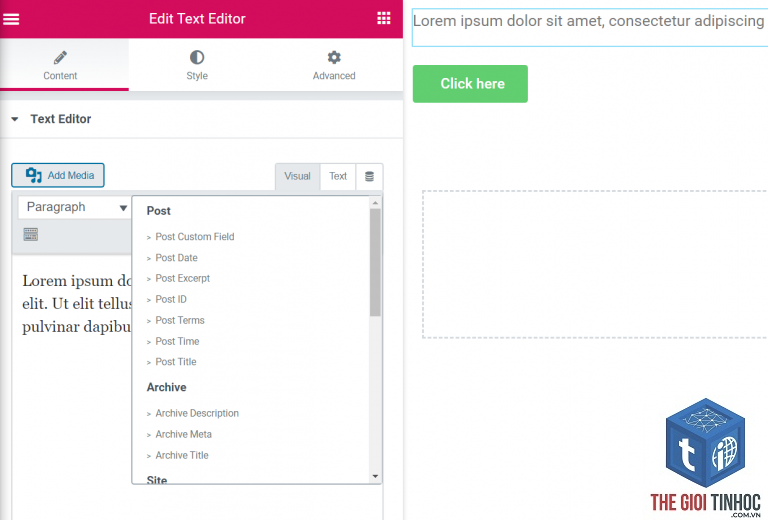Image resolution: width=768 pixels, height=520 pixels.
Task: Switch to the Visual editor tab
Action: (297, 176)
